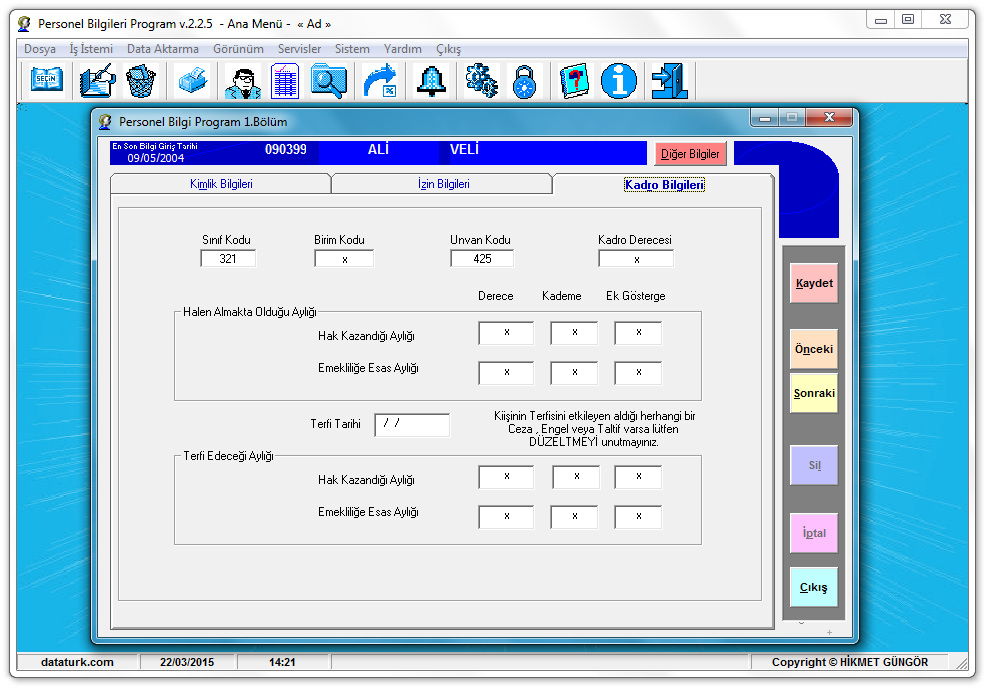This screenshot has height=687, width=985.
Task: Click dataturk.com in the status bar
Action: point(77,662)
